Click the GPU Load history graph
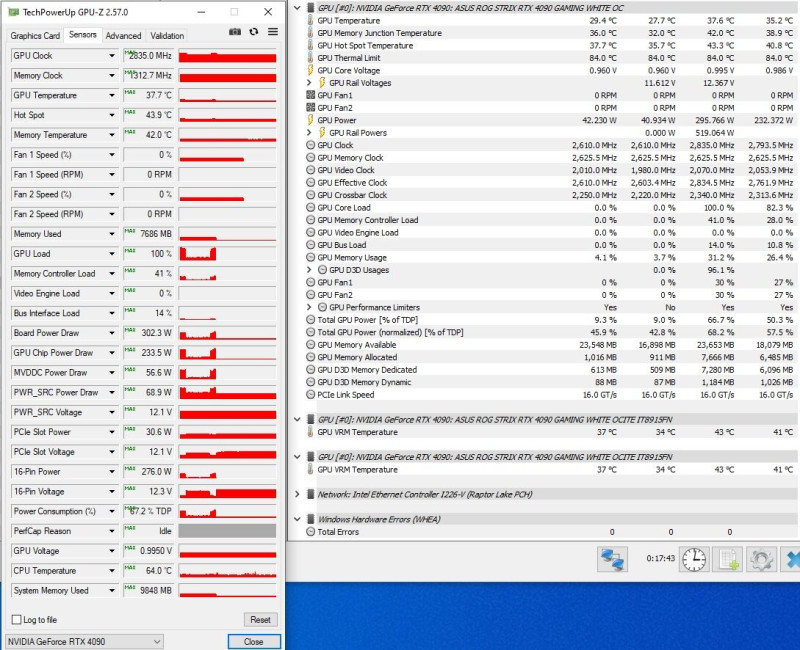Screen dimensions: 800x650 coord(228,254)
